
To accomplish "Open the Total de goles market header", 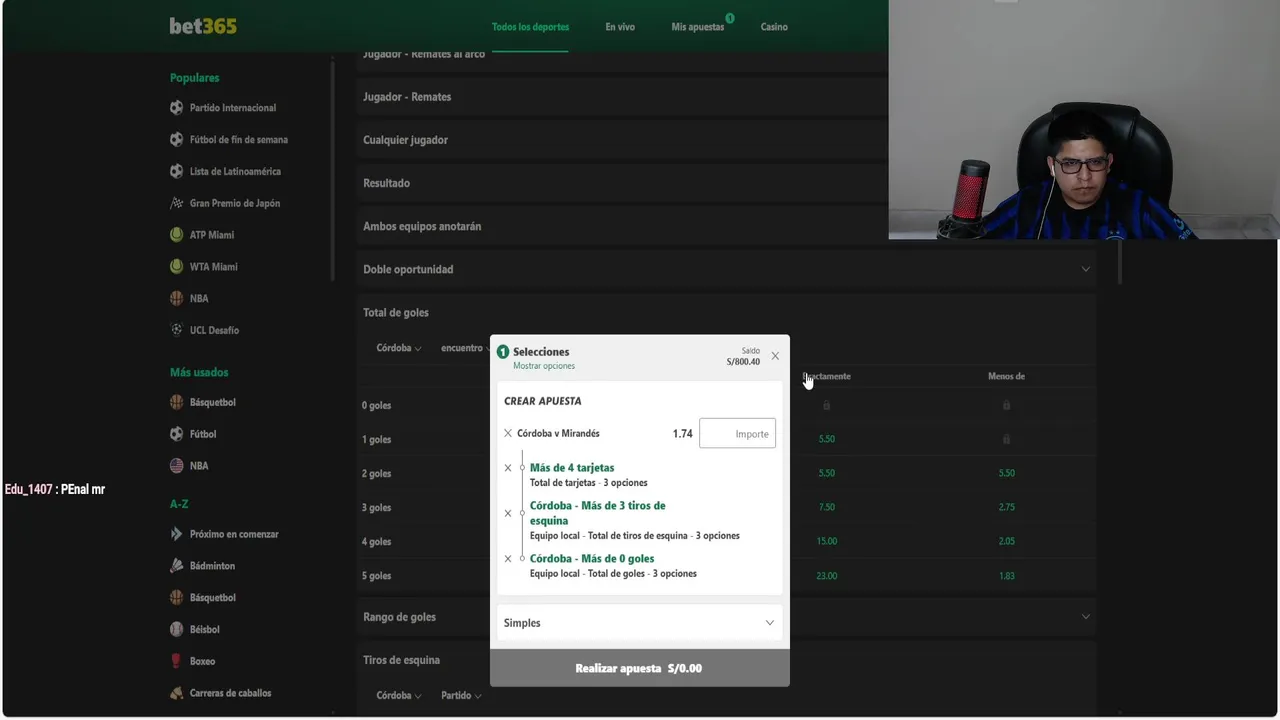I will click(396, 312).
